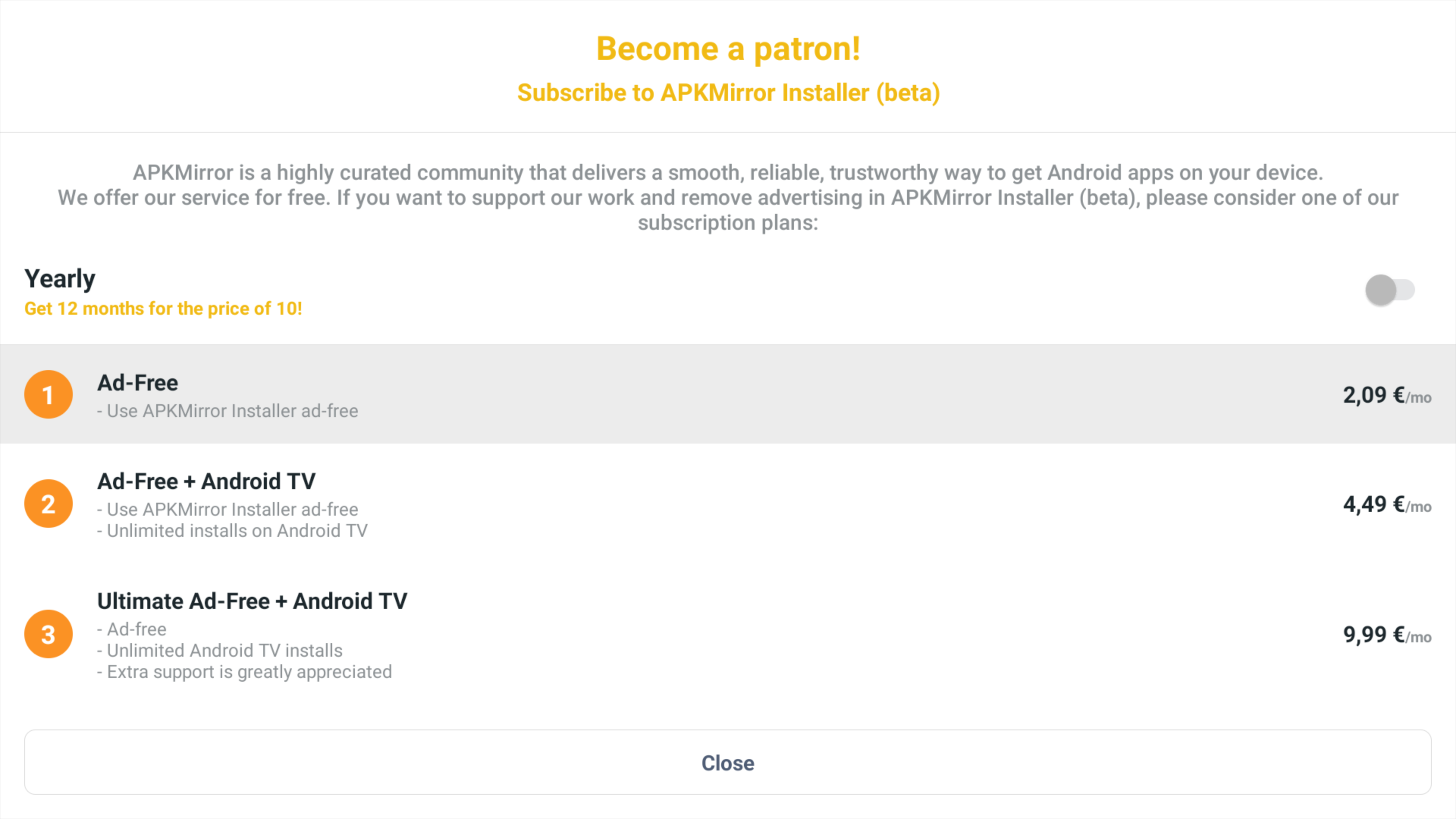Click "Subscribe to APKMirror Installer (beta)" subtitle
This screenshot has width=1456, height=819.
coord(728,93)
